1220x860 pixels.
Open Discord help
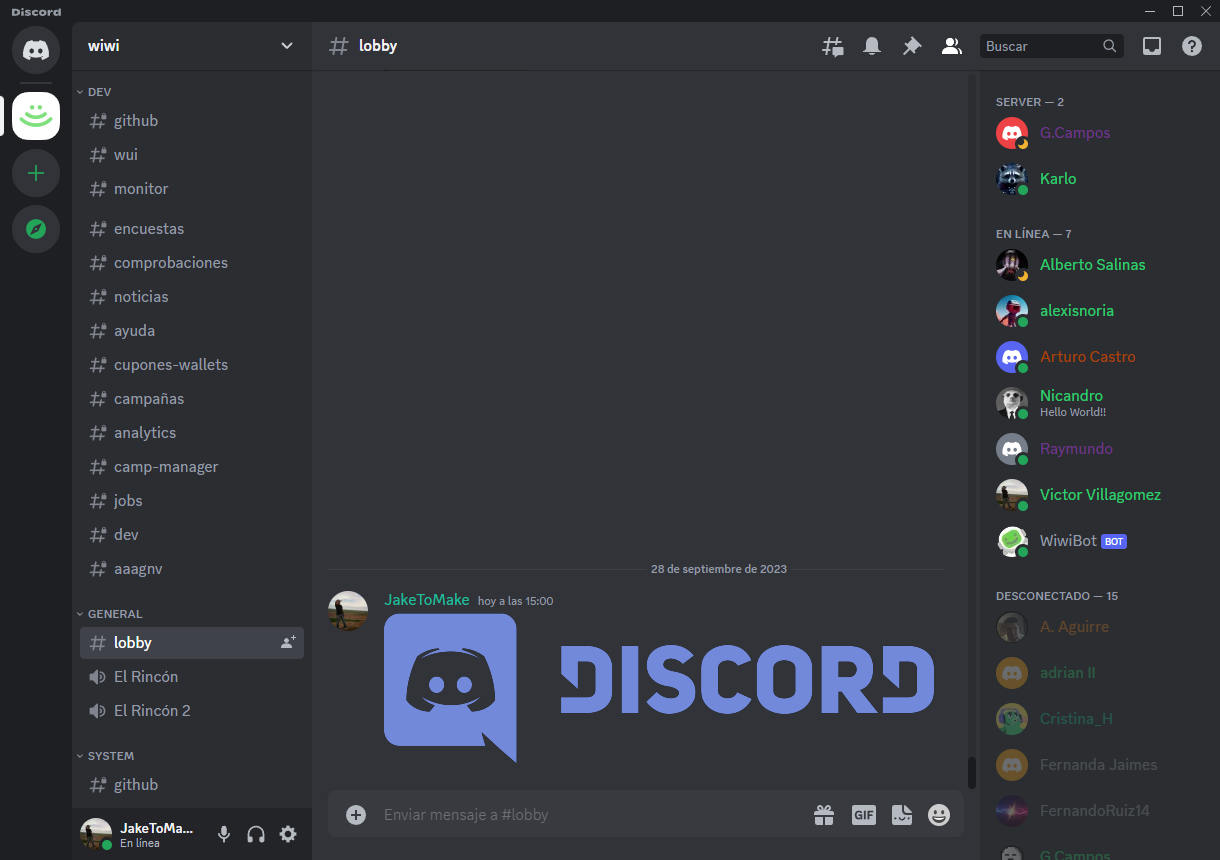[x=1192, y=46]
